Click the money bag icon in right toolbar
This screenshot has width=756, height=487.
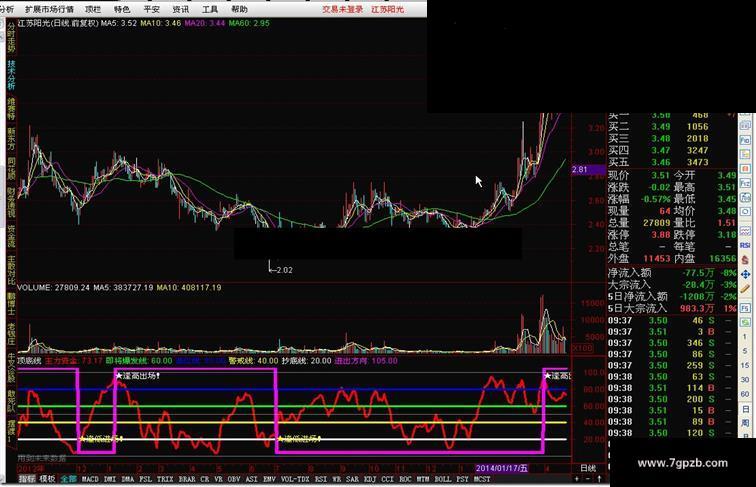pos(745,259)
